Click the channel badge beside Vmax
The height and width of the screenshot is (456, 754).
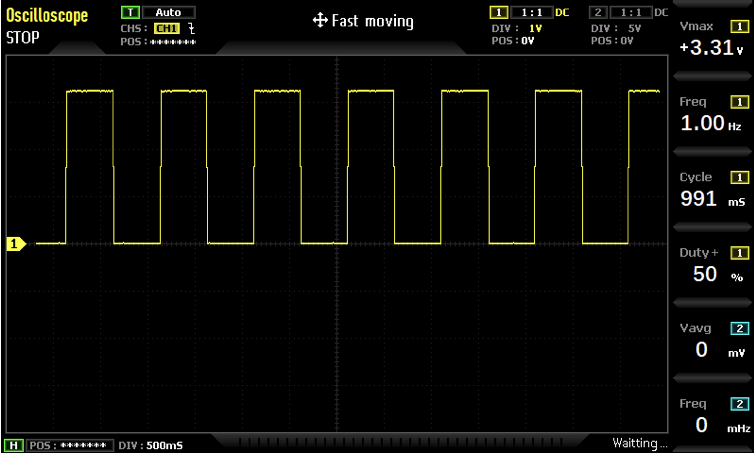pos(739,27)
